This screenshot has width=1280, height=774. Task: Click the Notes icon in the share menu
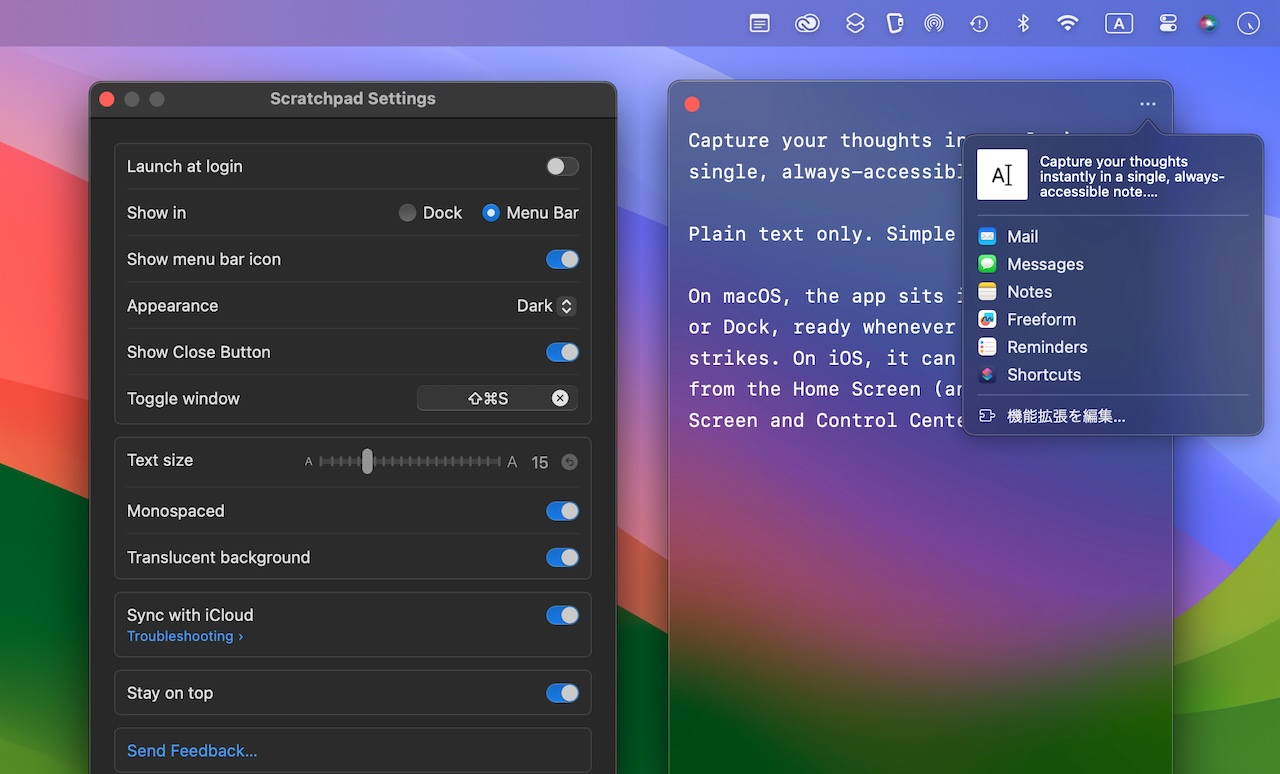pos(987,292)
